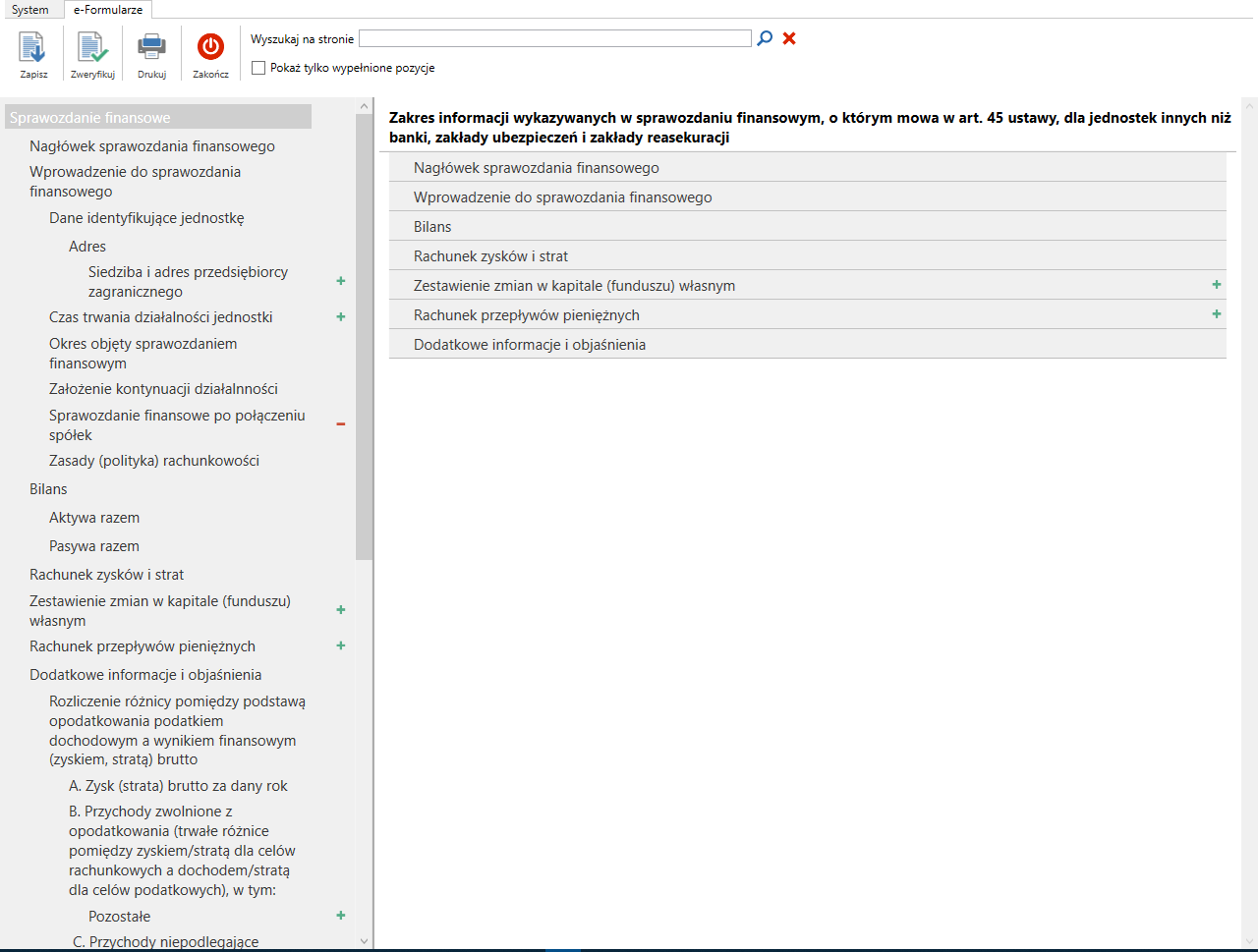The width and height of the screenshot is (1258, 952).
Task: Click the left tree vertical scrollbar thumb
Action: [364, 337]
